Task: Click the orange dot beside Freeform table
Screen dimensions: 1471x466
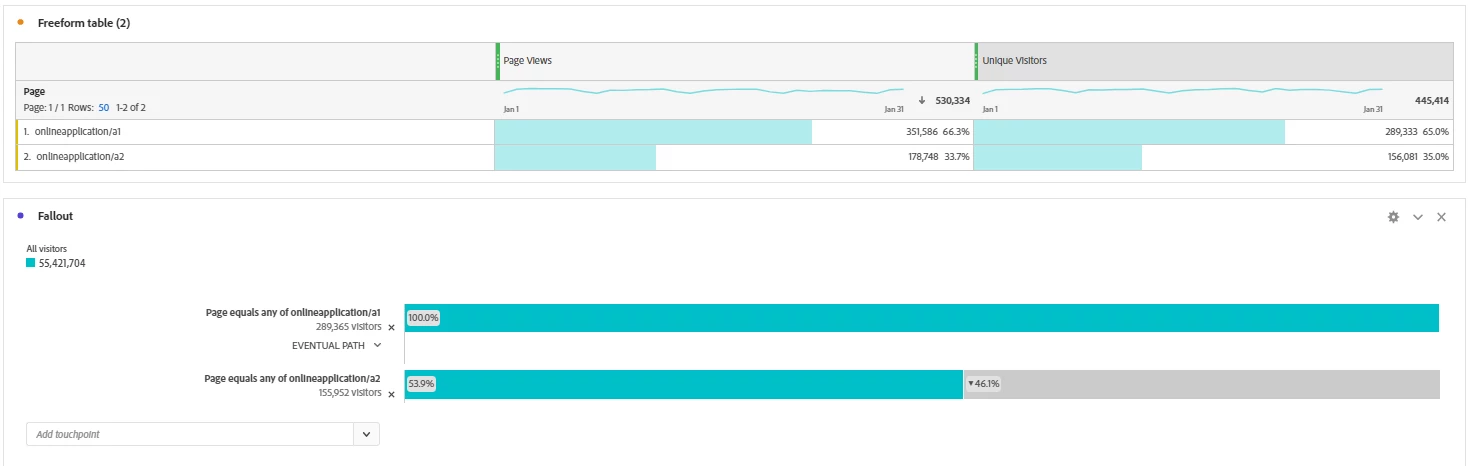Action: [20, 22]
